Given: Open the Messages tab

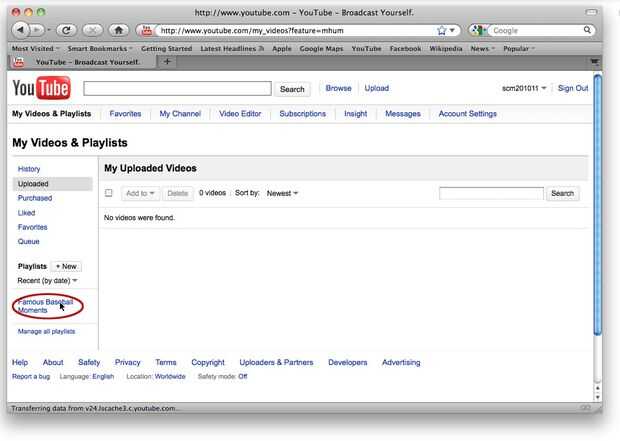Looking at the screenshot, I should tap(403, 114).
